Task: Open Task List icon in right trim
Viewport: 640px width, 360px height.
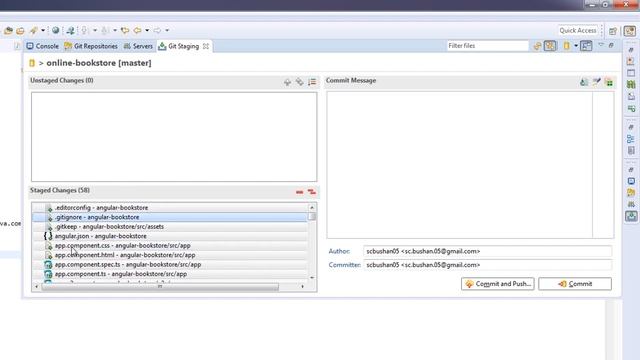Action: tap(631, 150)
